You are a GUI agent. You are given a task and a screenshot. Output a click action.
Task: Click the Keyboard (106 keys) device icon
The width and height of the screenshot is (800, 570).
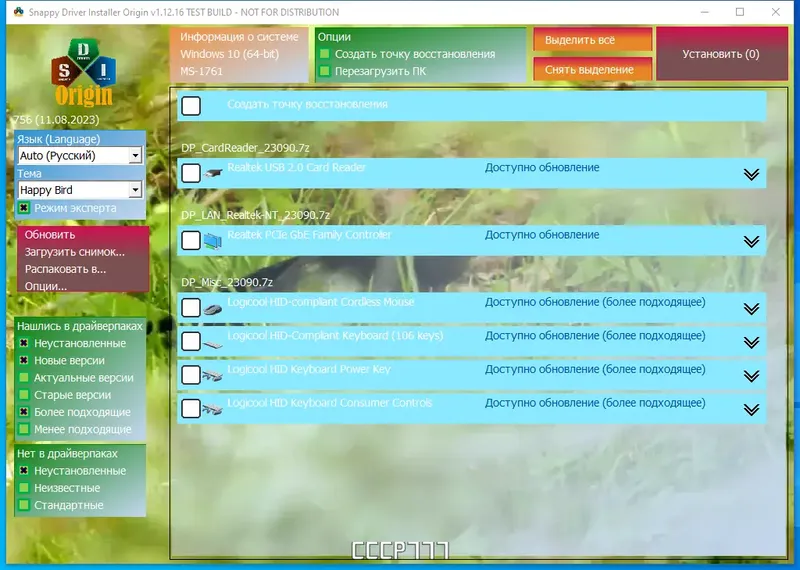[212, 344]
